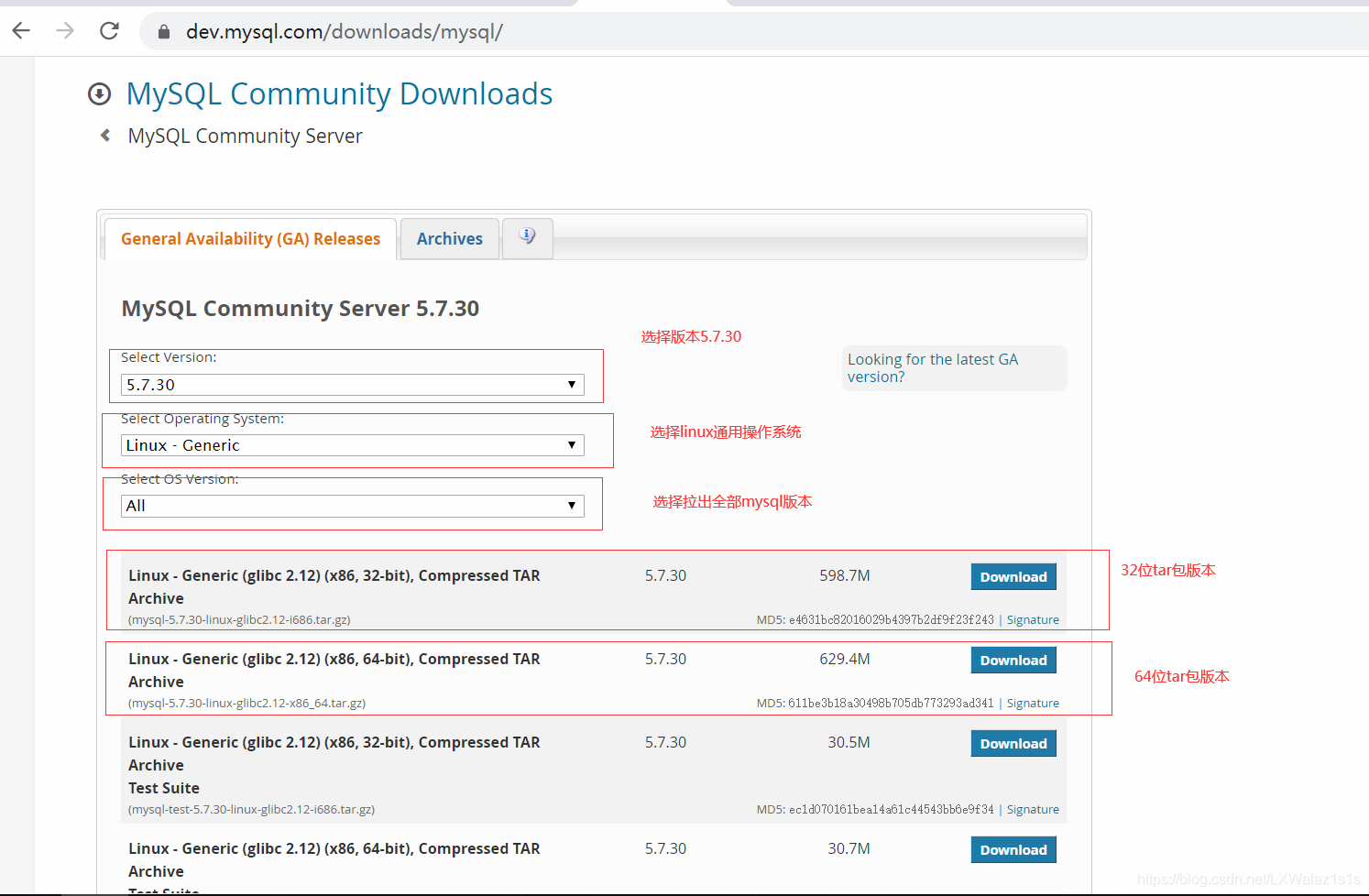Open Signature link for mysql-test i686 package
The width and height of the screenshot is (1369, 896).
click(x=1033, y=810)
